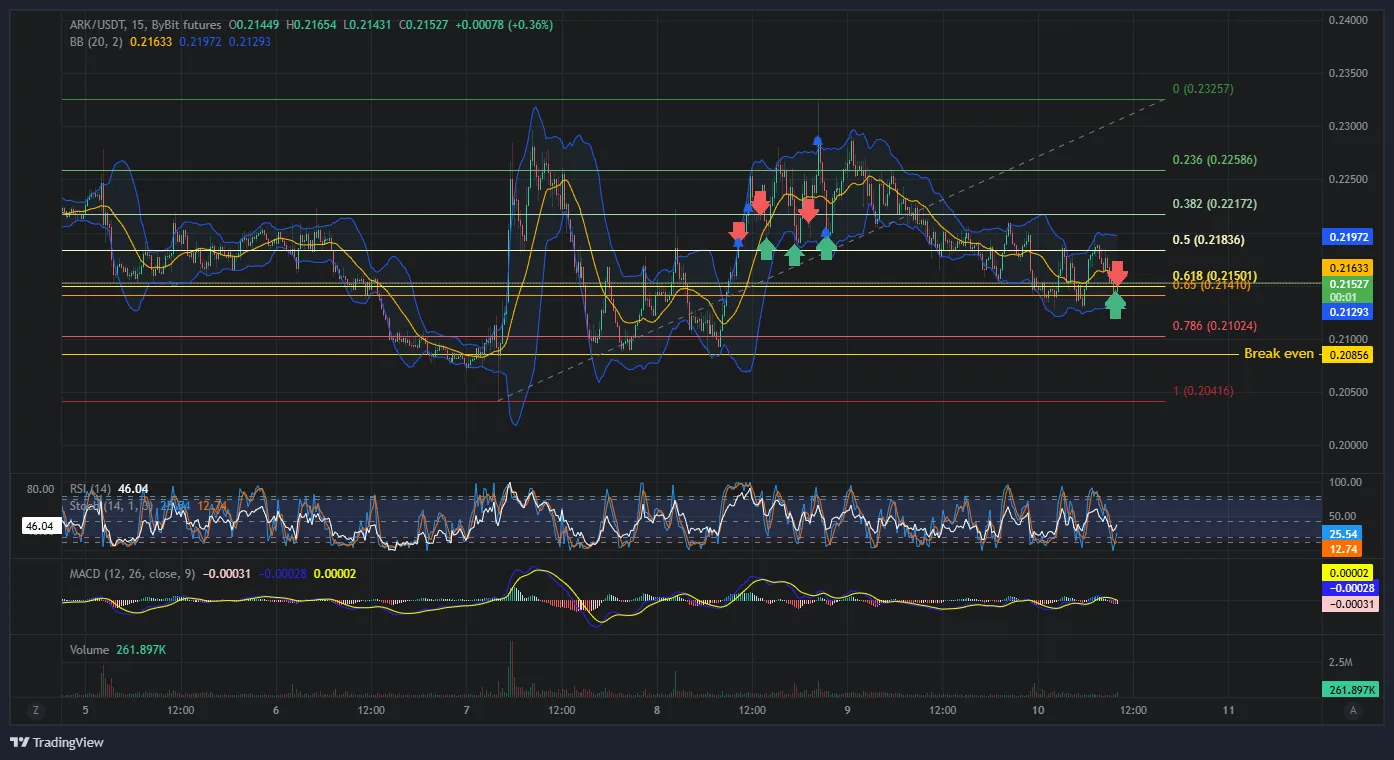Viewport: 1394px width, 760px height.
Task: Click the O0.21449 open value in legend
Action: click(256, 24)
